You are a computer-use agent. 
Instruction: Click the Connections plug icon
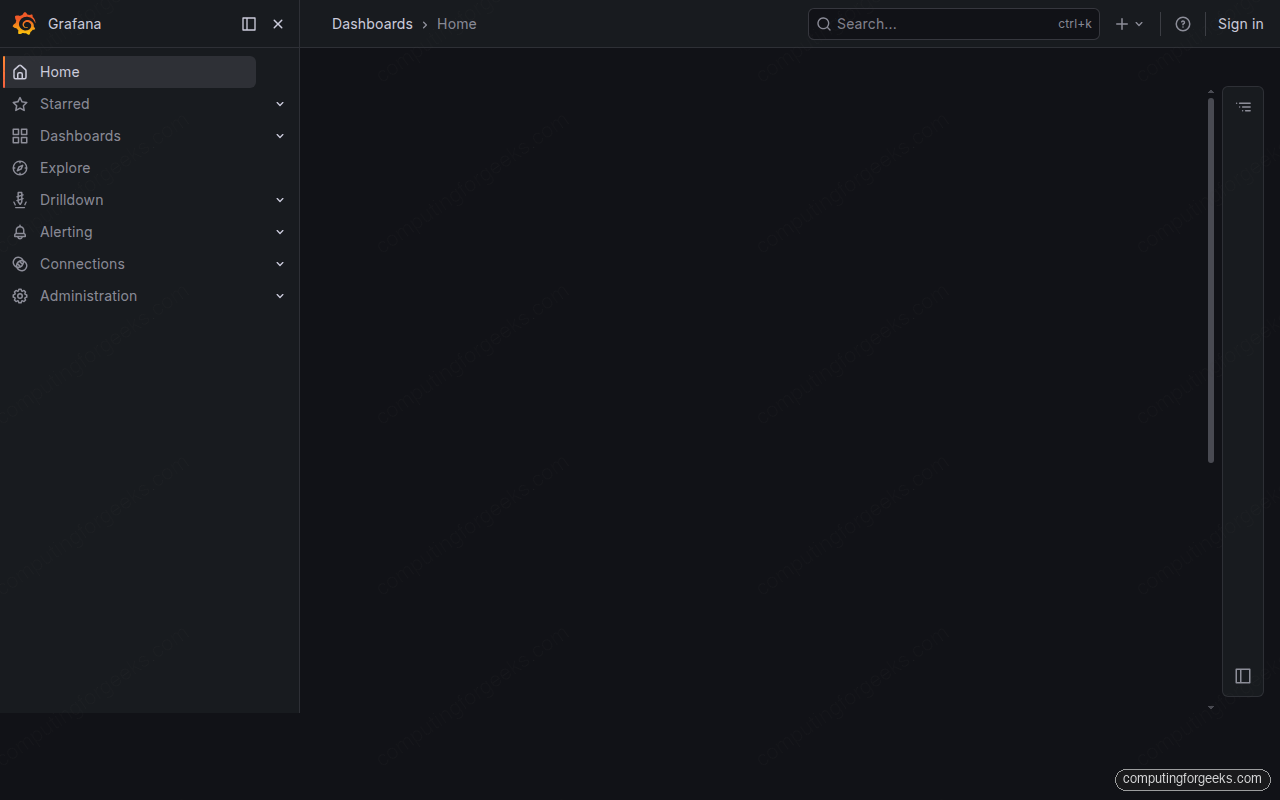(x=20, y=263)
